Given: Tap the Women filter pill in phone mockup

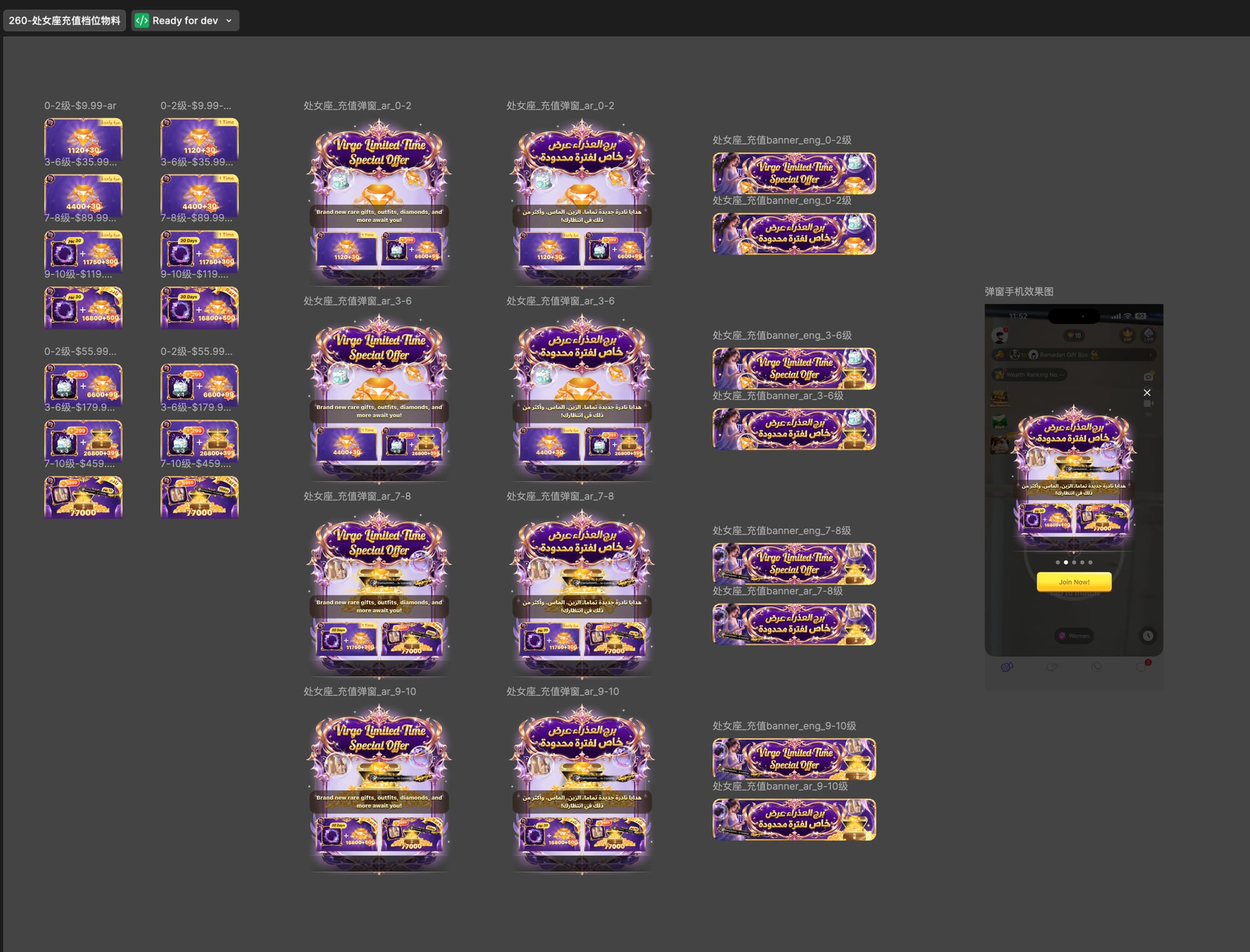Looking at the screenshot, I should 1074,636.
